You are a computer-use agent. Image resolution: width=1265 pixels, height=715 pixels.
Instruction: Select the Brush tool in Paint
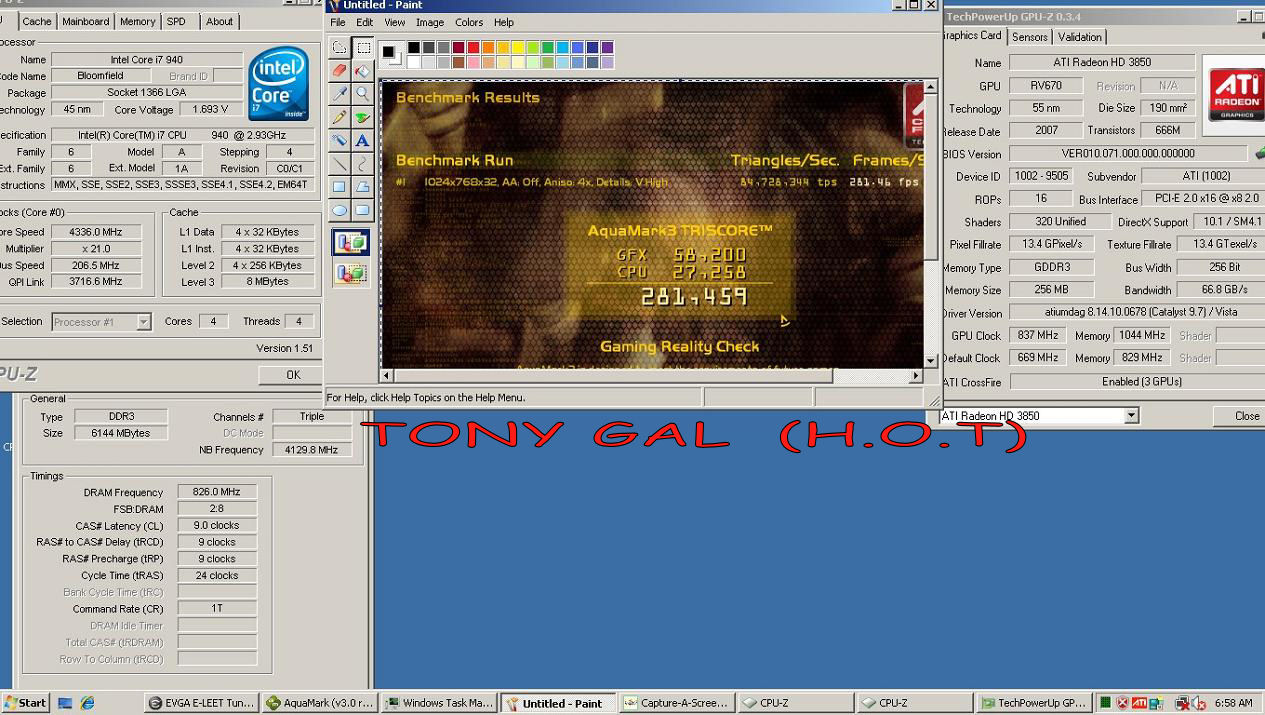362,117
